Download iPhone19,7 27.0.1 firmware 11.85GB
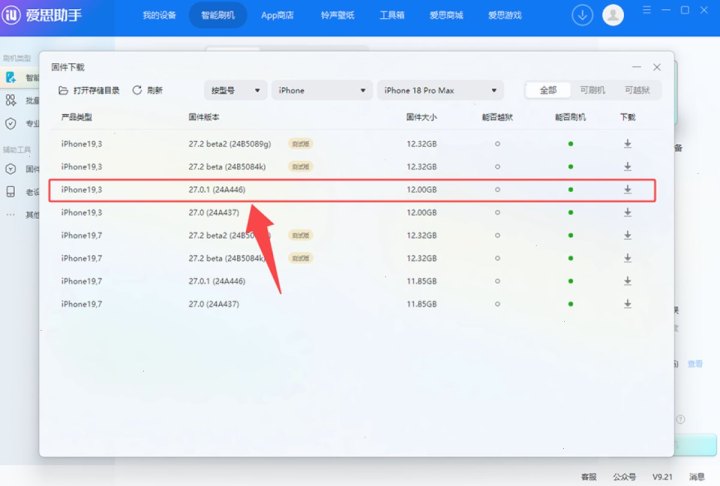This screenshot has height=486, width=720. click(x=627, y=281)
